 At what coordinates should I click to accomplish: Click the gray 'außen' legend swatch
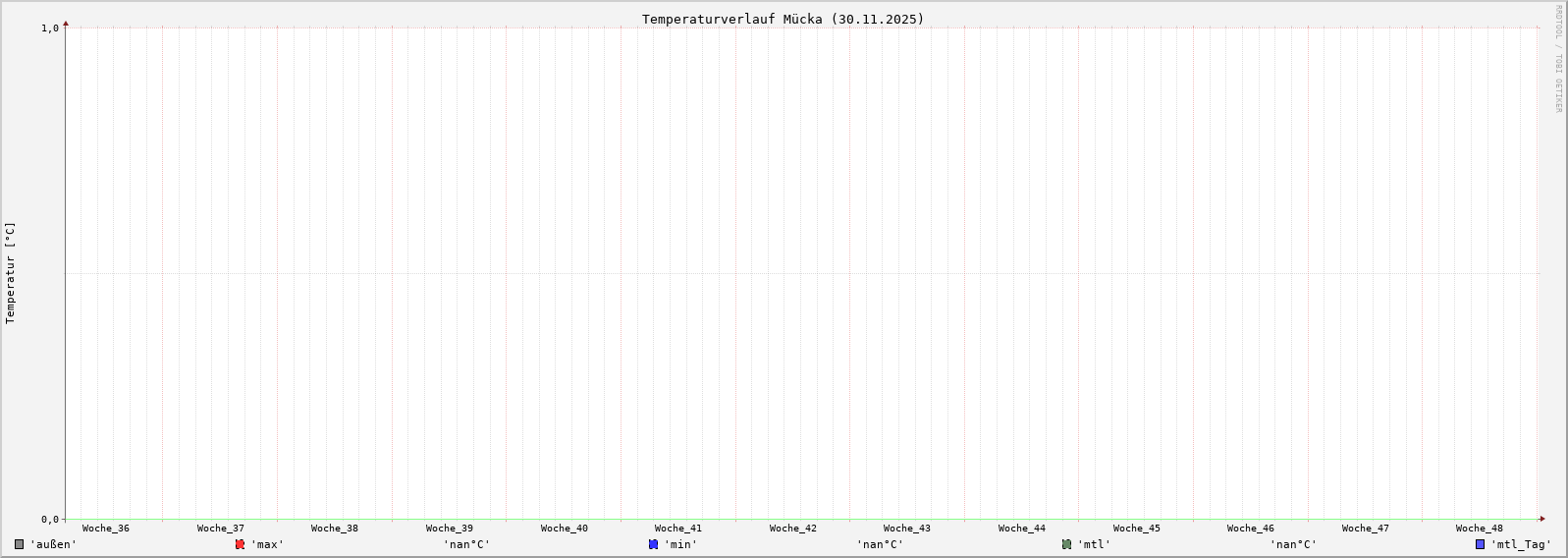click(x=20, y=544)
